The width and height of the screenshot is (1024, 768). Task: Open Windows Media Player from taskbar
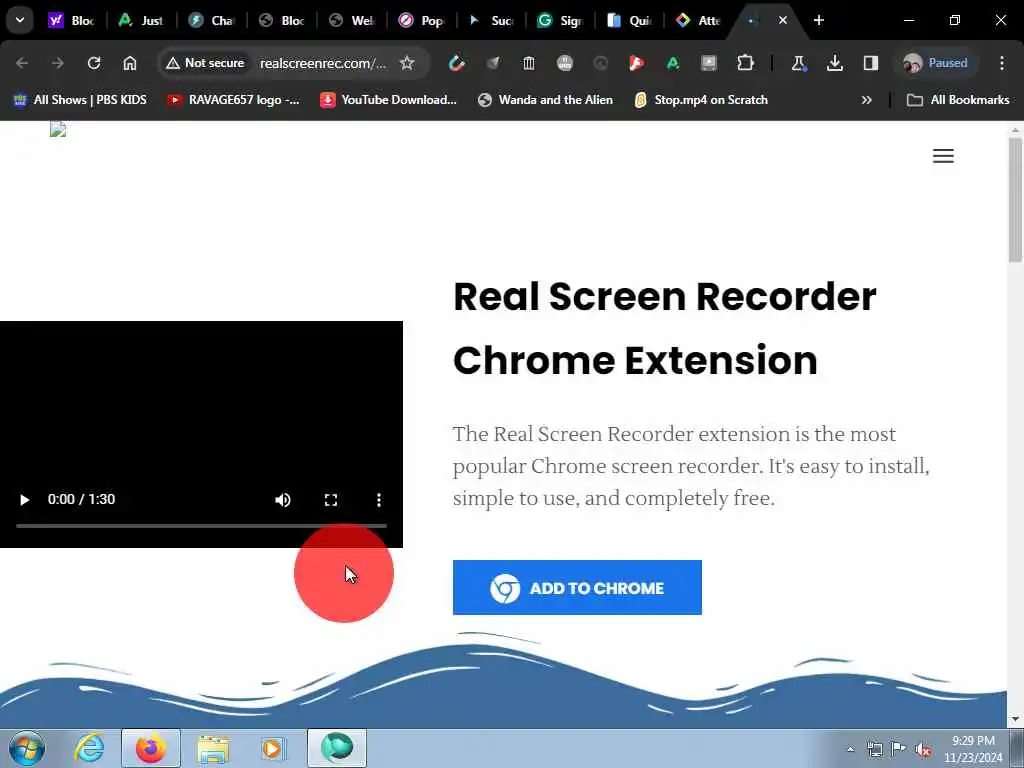[x=273, y=748]
